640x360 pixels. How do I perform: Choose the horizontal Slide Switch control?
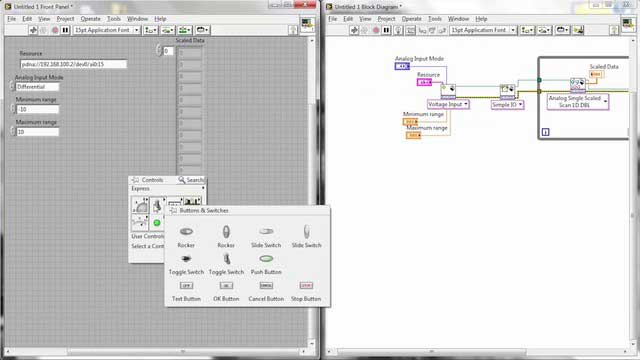coord(266,237)
